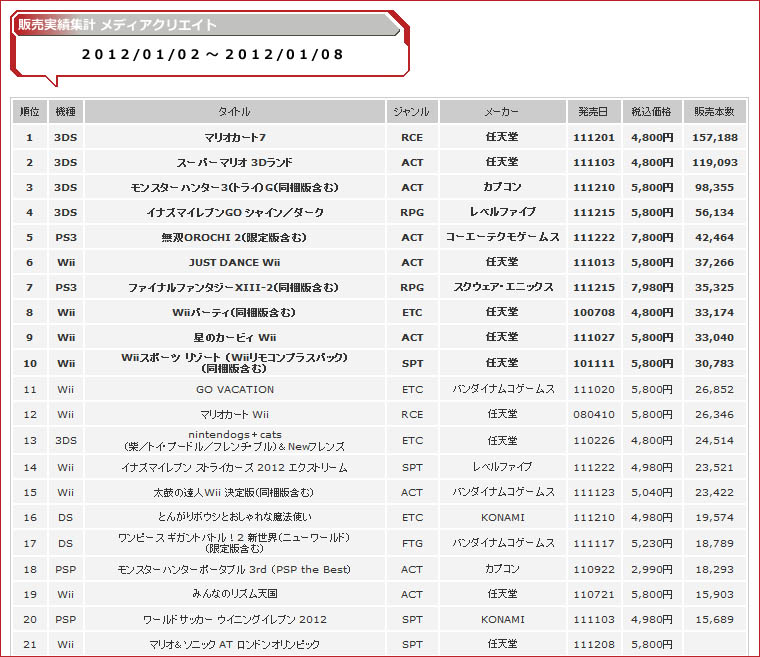Select the title 星のカービィ Wii
The height and width of the screenshot is (657, 760).
tap(235, 337)
